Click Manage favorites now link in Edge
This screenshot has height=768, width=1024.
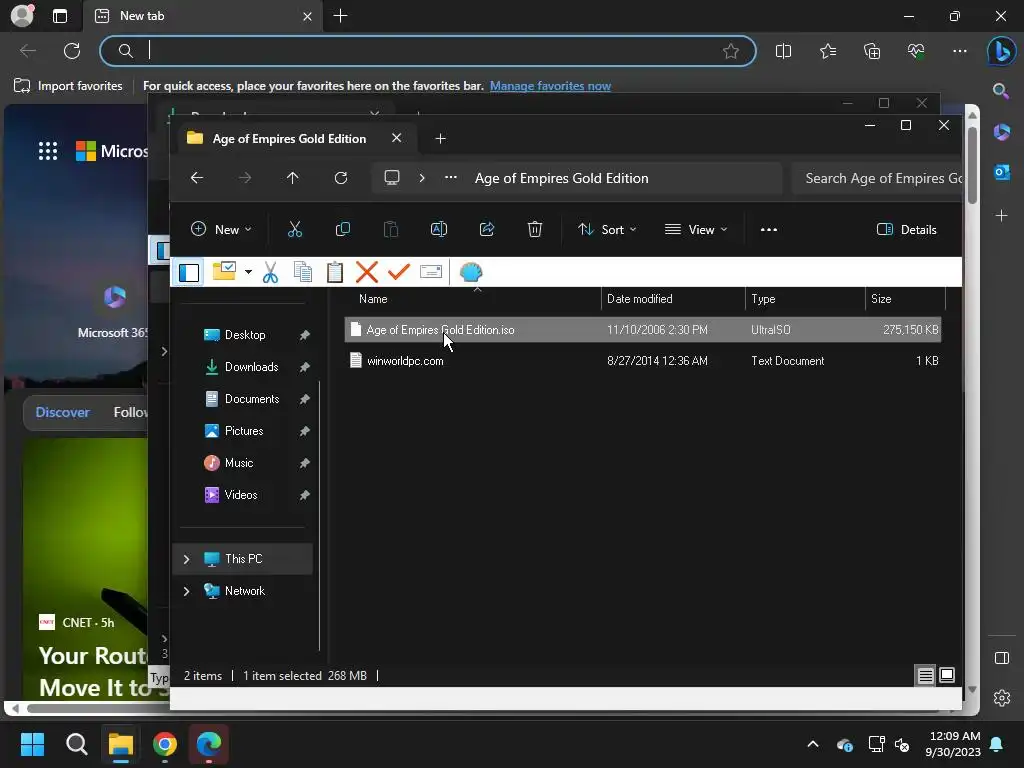tap(550, 86)
